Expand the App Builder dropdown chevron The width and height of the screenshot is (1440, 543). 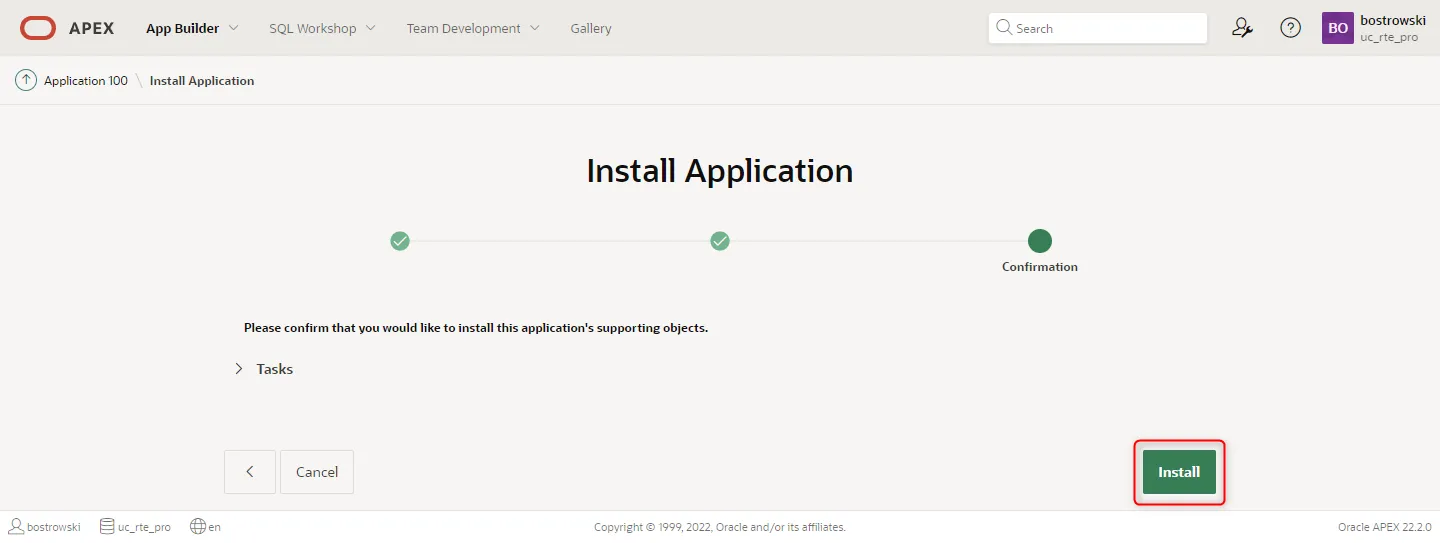click(233, 28)
